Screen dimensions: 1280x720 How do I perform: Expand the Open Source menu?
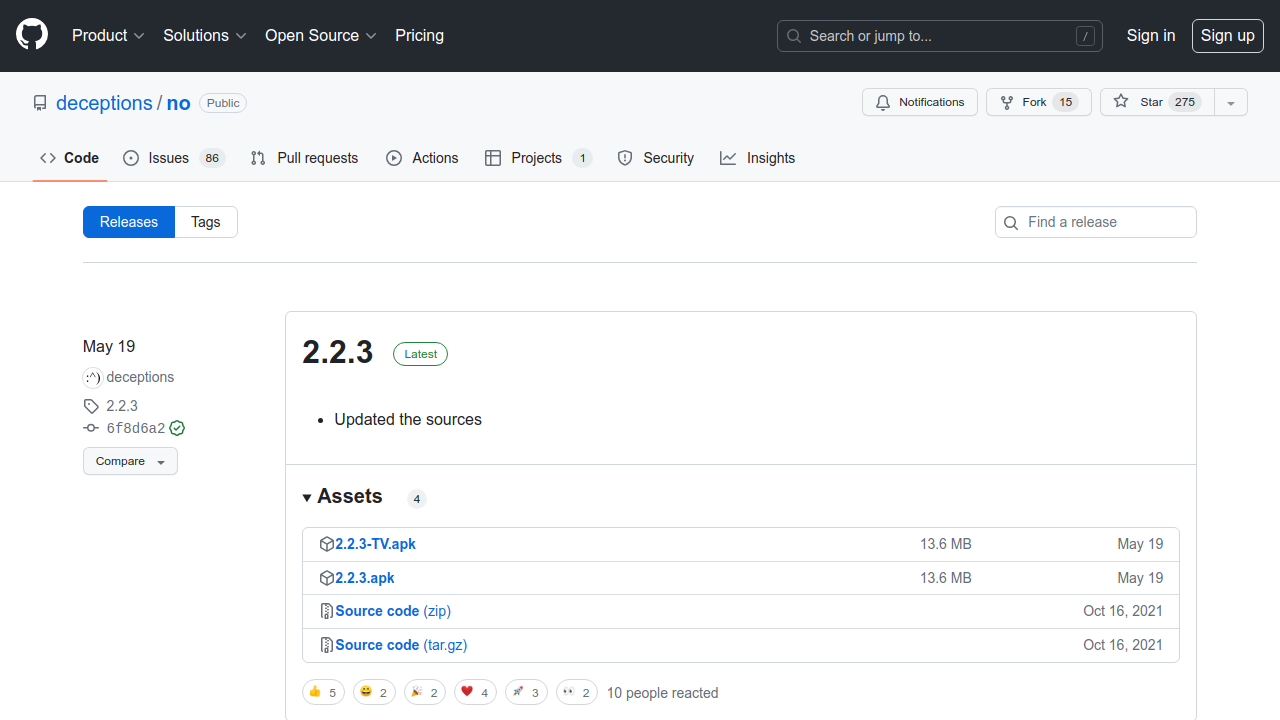(x=320, y=36)
